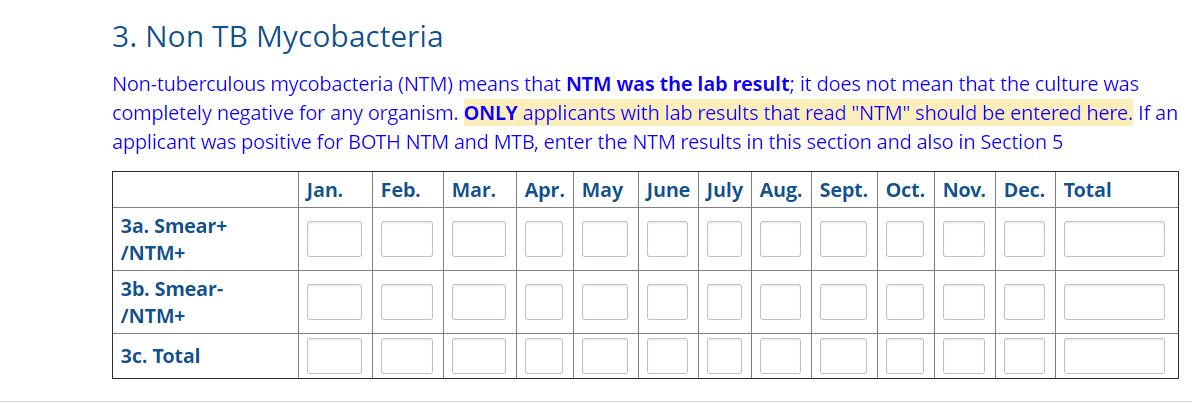The image size is (1192, 404).
Task: Click the 3b Smear-/NTM+ February input
Action: (407, 302)
